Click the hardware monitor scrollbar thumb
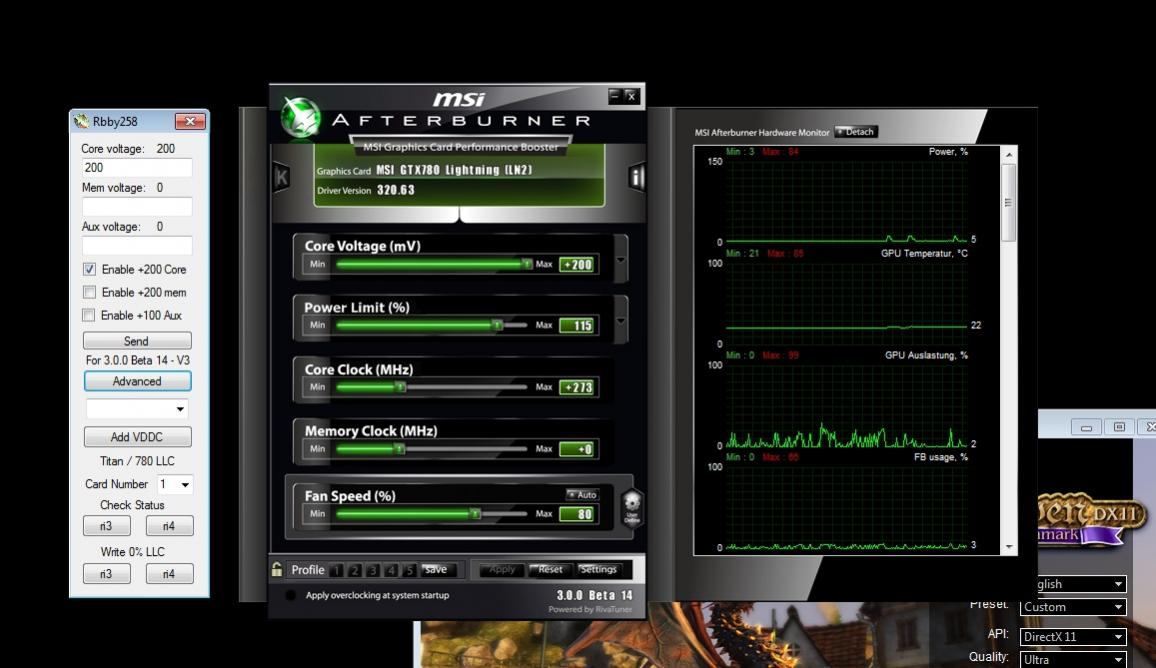The height and width of the screenshot is (668, 1156). click(x=1009, y=203)
